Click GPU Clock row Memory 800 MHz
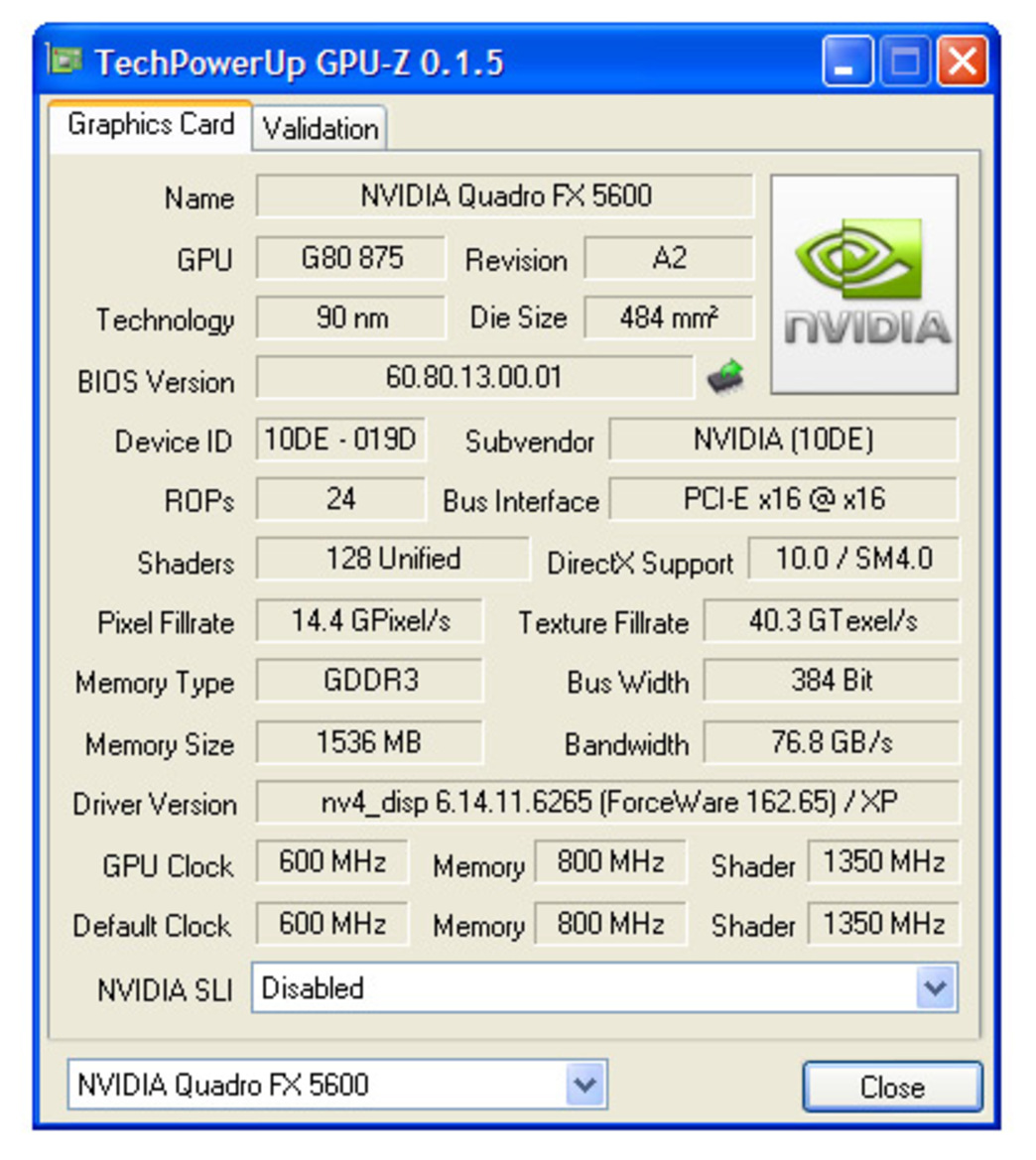The image size is (1036, 1160). coord(610,862)
